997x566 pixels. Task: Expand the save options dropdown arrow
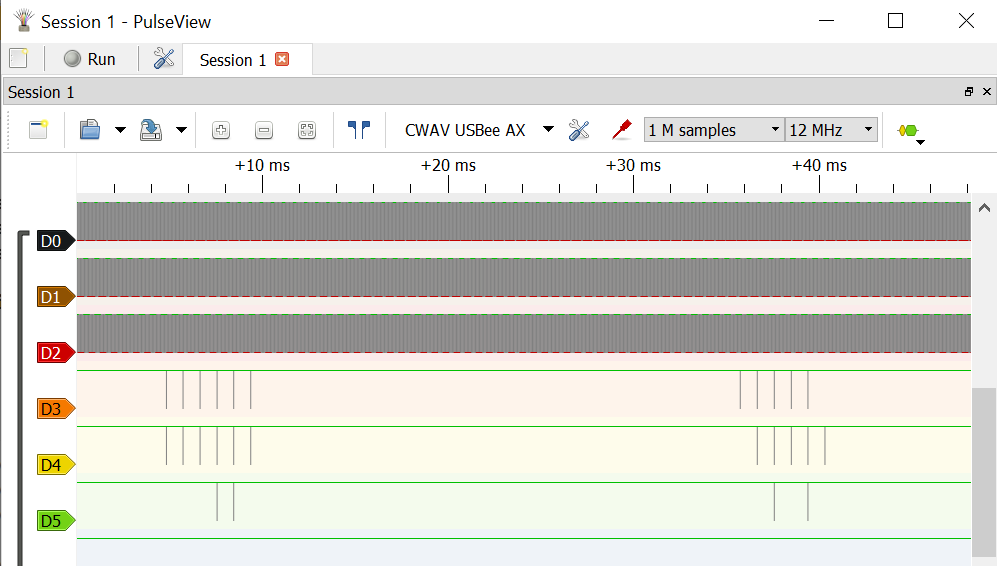pyautogui.click(x=181, y=130)
